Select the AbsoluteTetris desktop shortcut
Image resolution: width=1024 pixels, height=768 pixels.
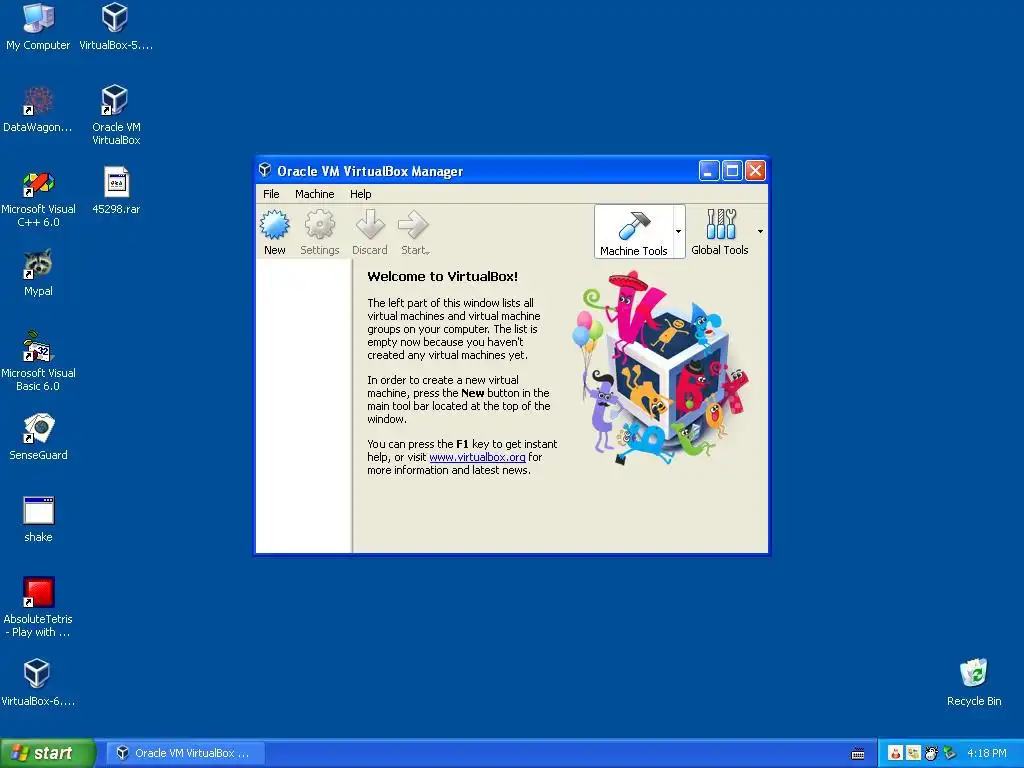tap(38, 607)
